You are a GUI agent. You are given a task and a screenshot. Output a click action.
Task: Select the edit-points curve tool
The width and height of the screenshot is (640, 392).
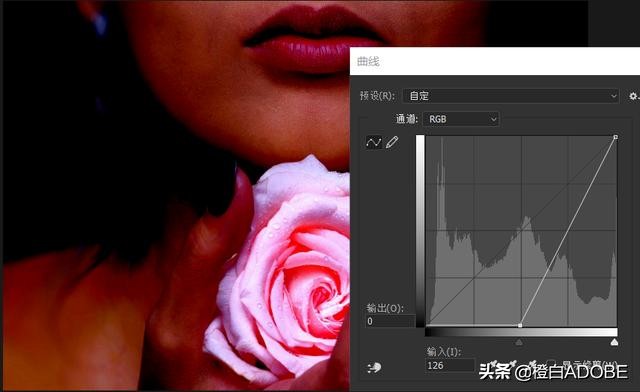pos(373,143)
